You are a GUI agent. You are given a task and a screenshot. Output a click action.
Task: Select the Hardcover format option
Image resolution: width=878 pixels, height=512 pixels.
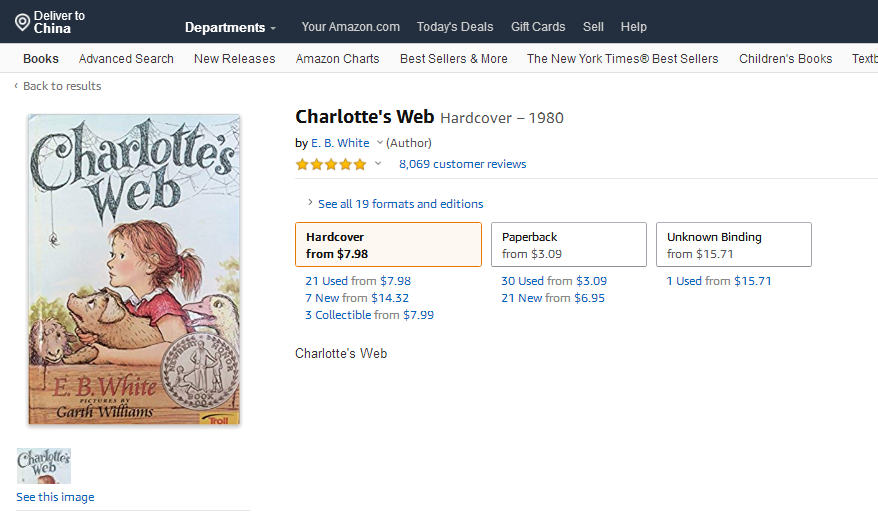pyautogui.click(x=388, y=245)
